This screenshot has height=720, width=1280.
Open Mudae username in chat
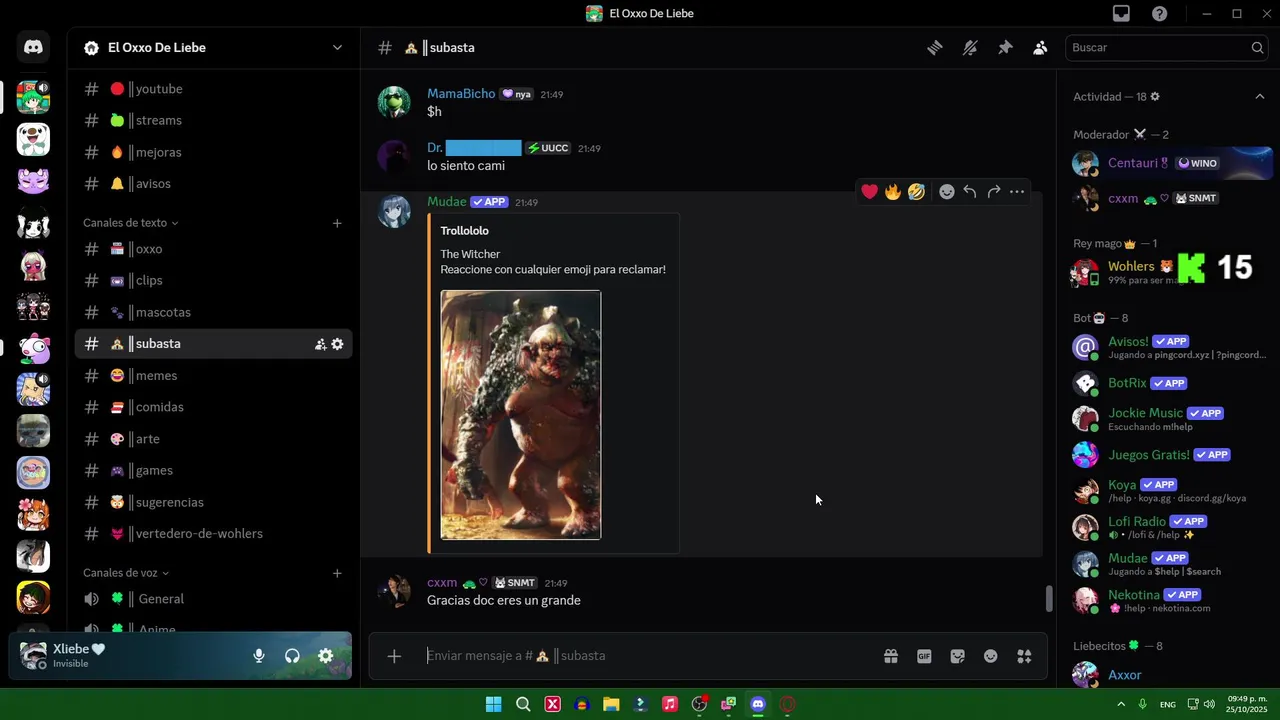coord(447,202)
